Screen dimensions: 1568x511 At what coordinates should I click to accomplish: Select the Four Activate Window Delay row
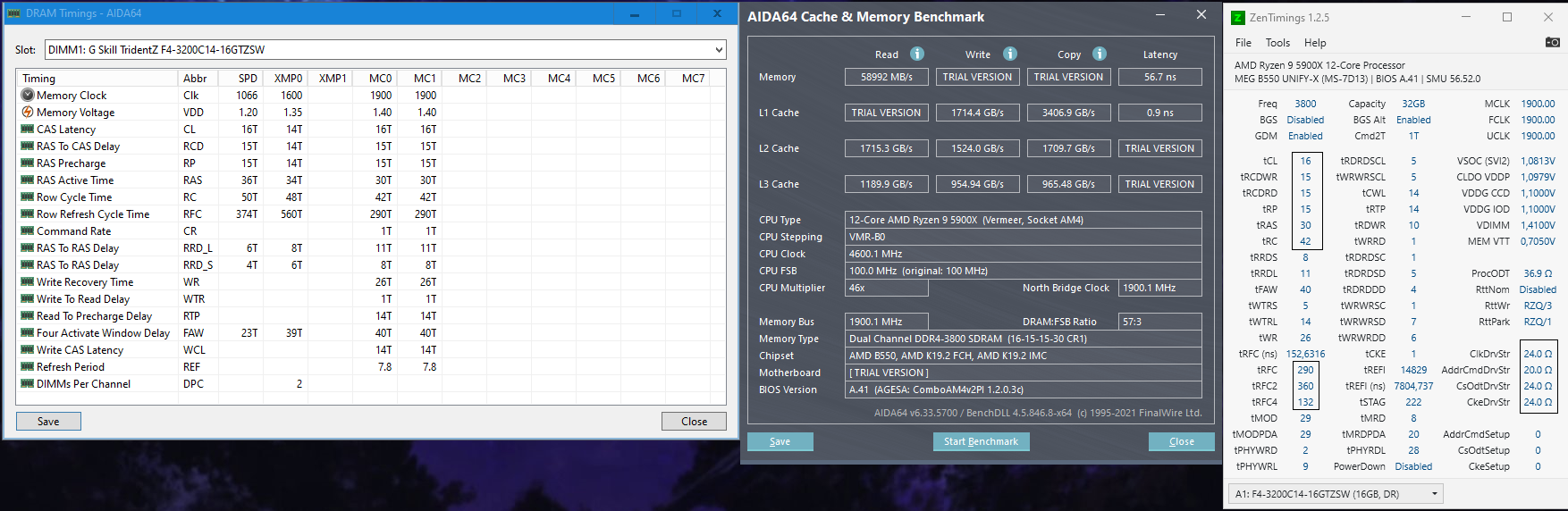pyautogui.click(x=371, y=332)
